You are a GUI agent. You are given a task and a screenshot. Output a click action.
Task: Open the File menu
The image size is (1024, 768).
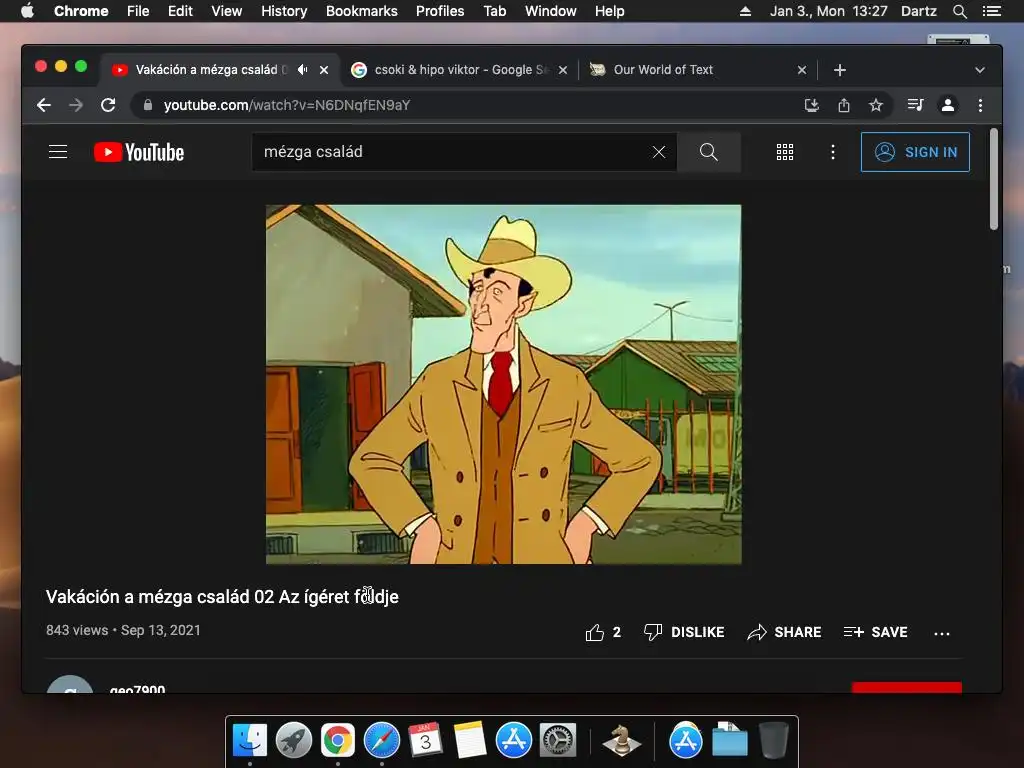[138, 11]
